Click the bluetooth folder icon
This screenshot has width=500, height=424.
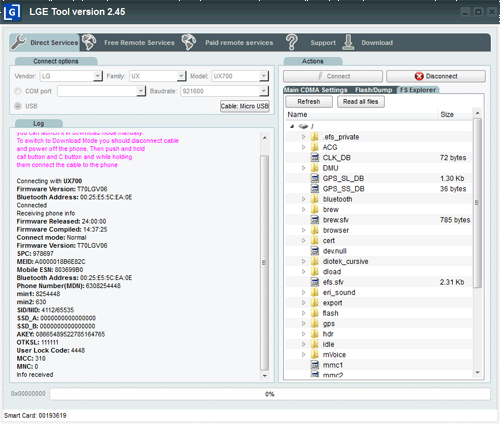pyautogui.click(x=314, y=199)
